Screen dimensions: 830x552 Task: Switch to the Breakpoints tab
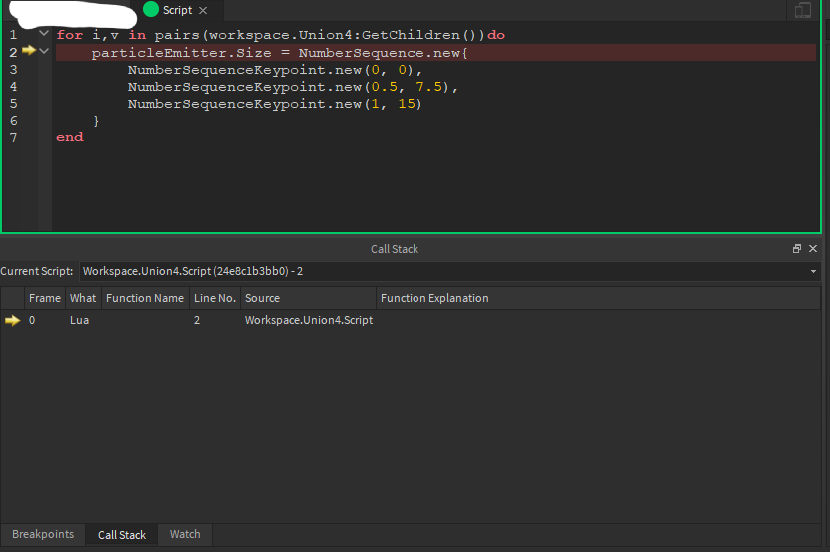pos(43,535)
